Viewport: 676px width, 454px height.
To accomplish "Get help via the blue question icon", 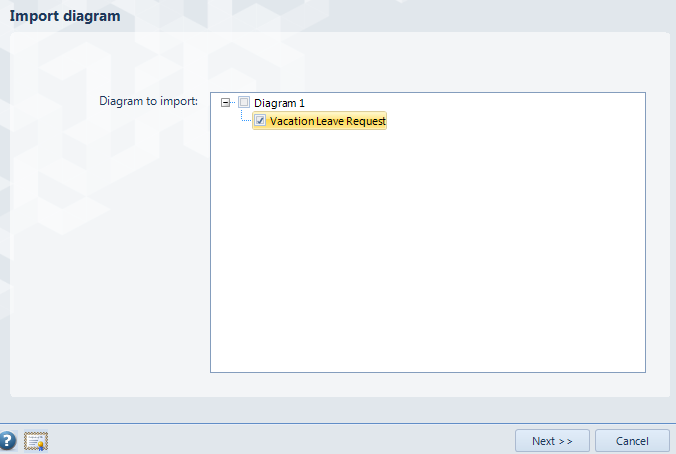I will [7, 441].
